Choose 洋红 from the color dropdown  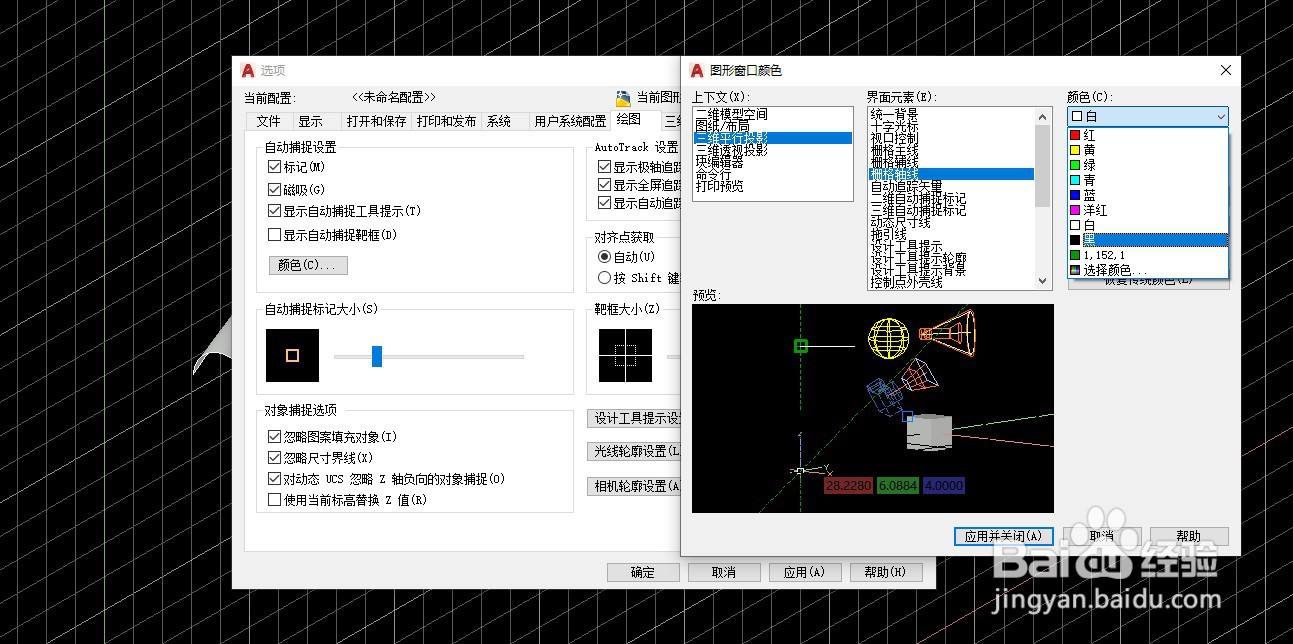point(1148,210)
